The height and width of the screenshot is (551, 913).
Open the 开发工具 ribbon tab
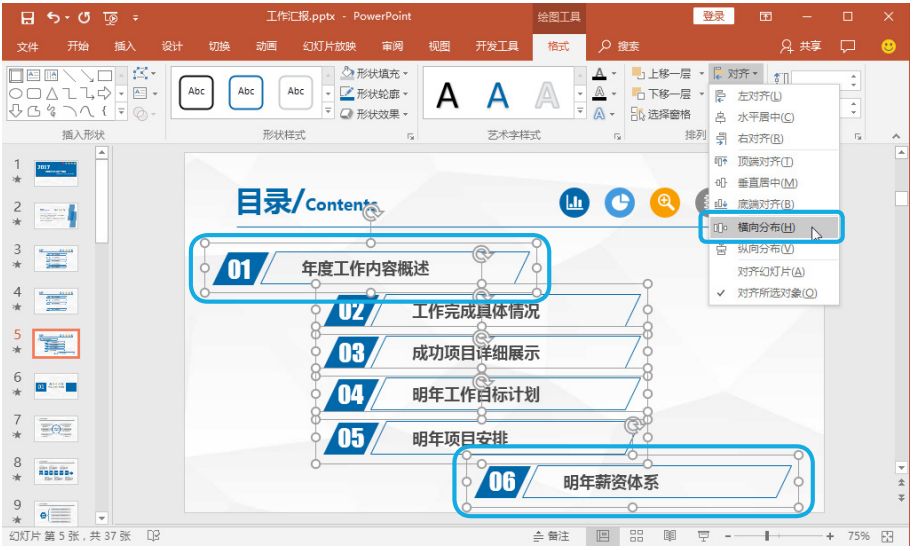coord(497,46)
